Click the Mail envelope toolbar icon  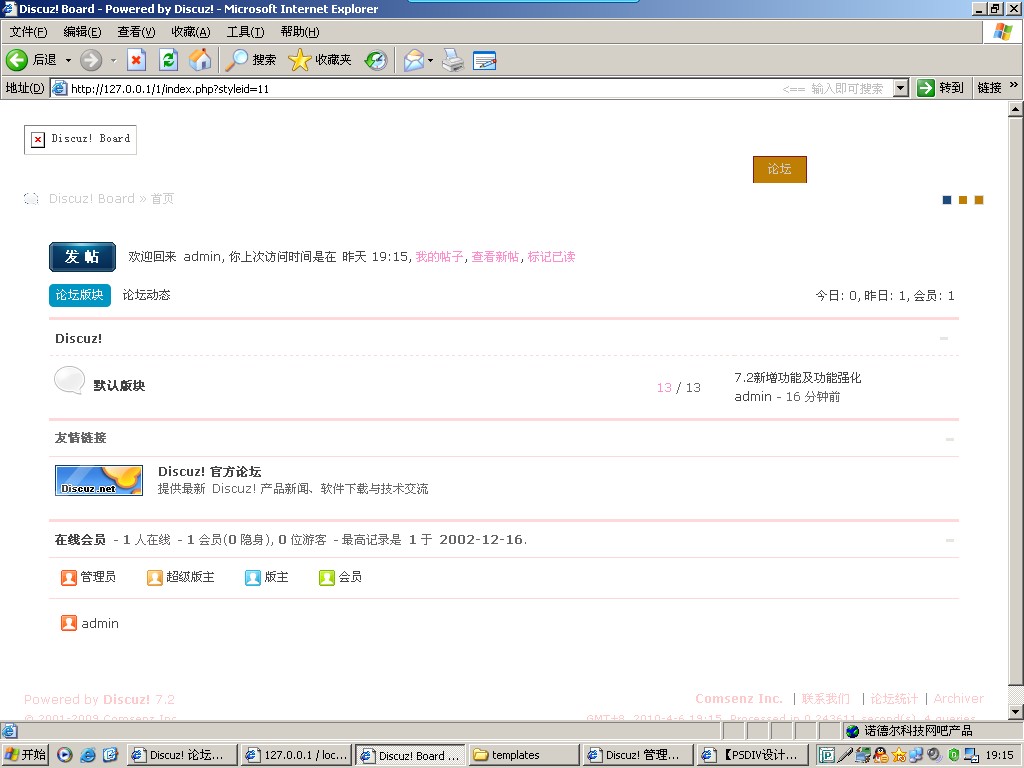click(x=413, y=60)
